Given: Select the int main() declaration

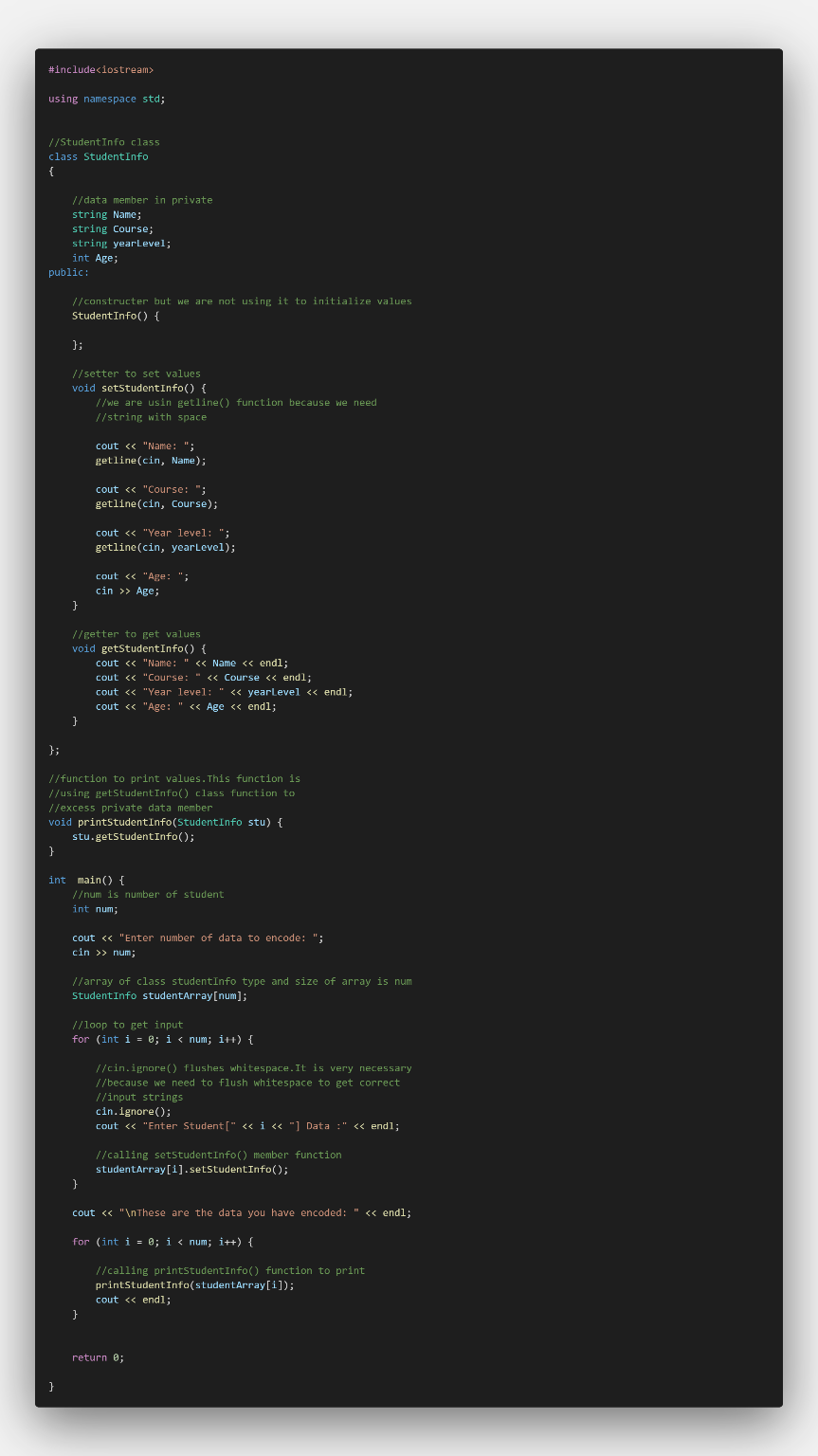Looking at the screenshot, I should (x=81, y=880).
